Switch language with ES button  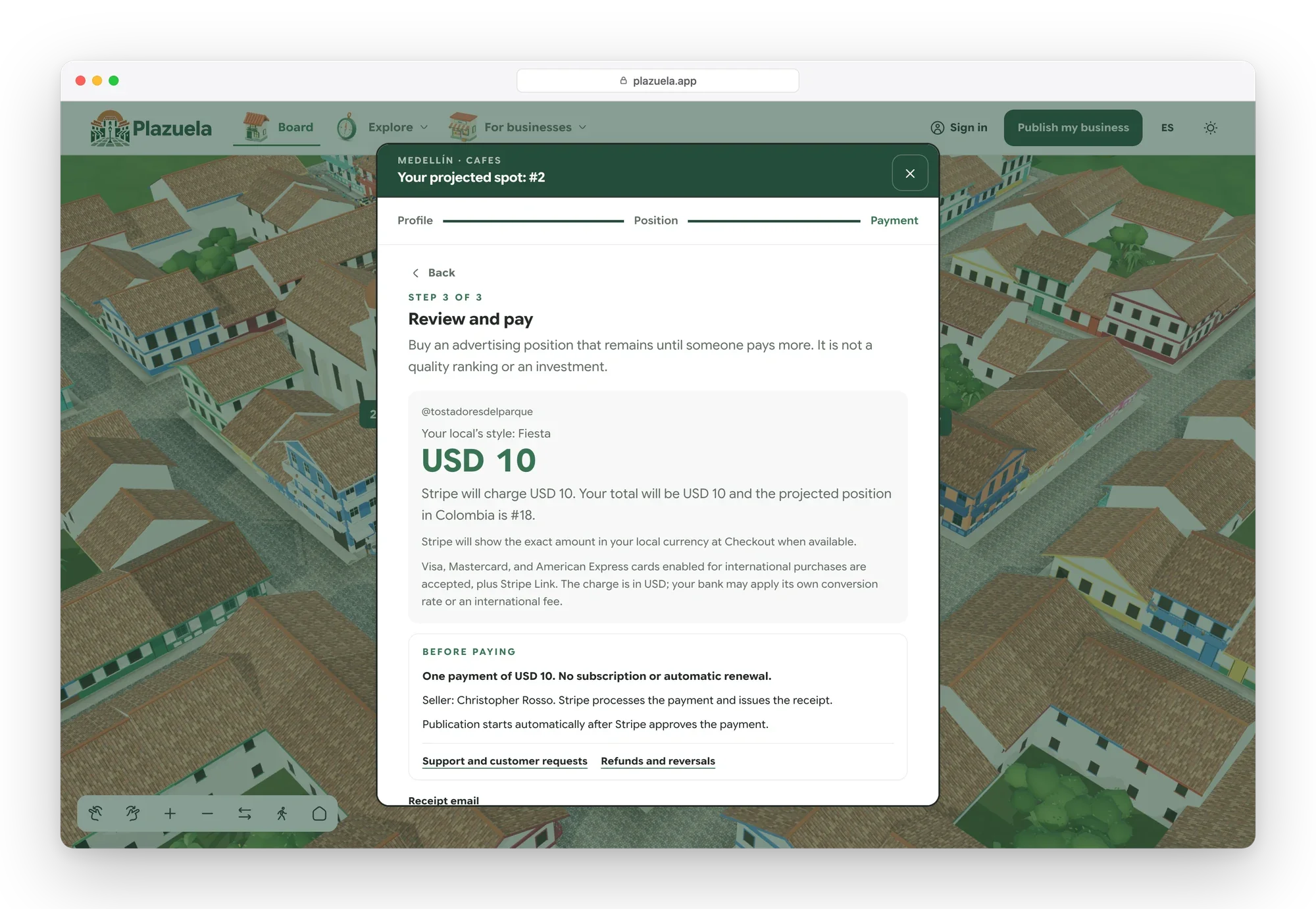click(1167, 128)
